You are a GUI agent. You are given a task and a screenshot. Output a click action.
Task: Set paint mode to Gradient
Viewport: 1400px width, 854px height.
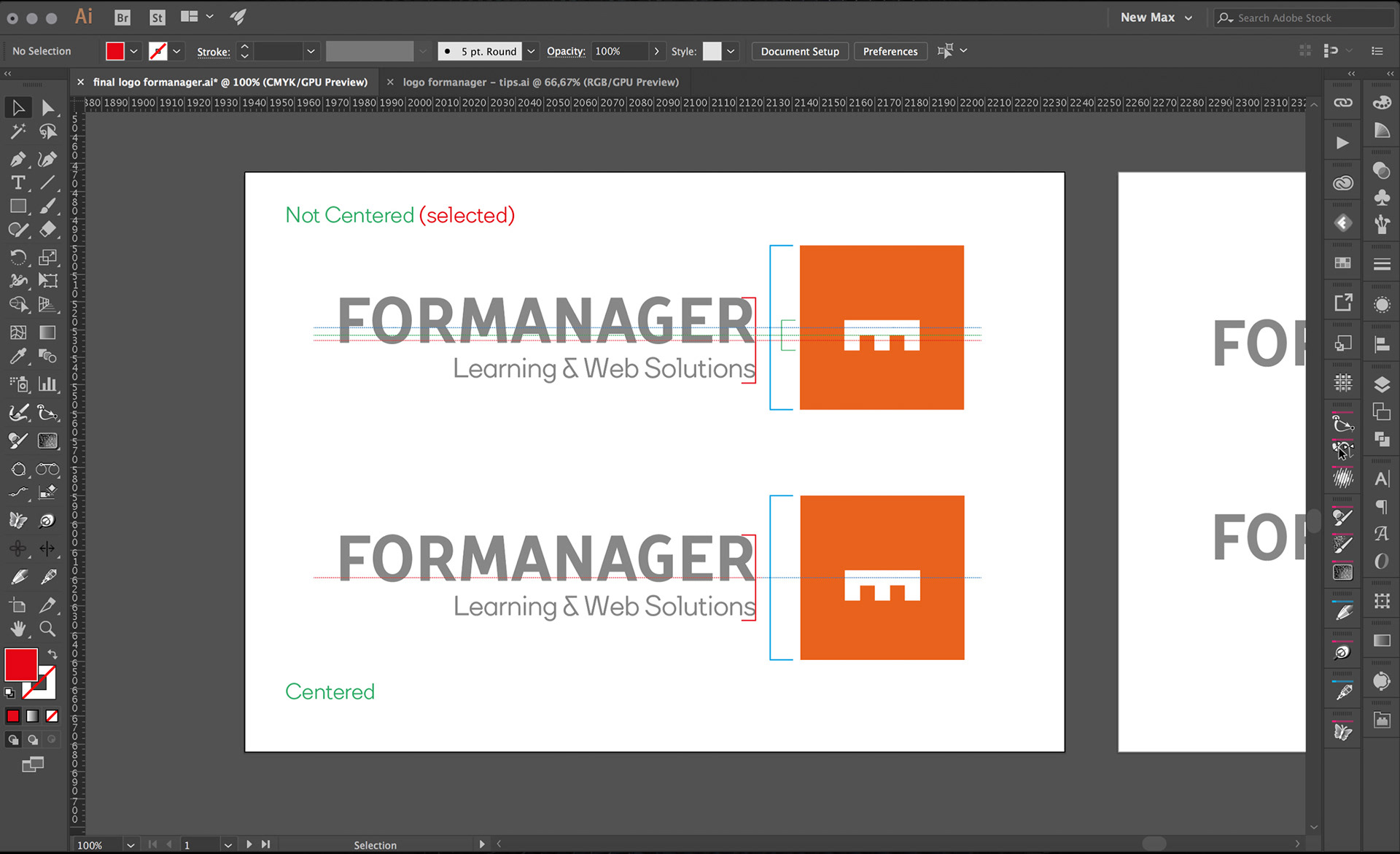(33, 716)
